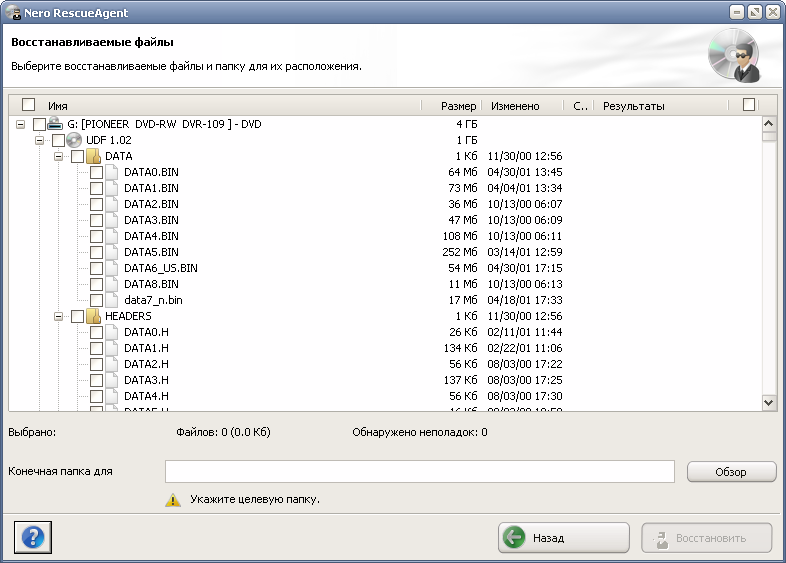Check the UDF 1.02 checkbox

(x=58, y=140)
